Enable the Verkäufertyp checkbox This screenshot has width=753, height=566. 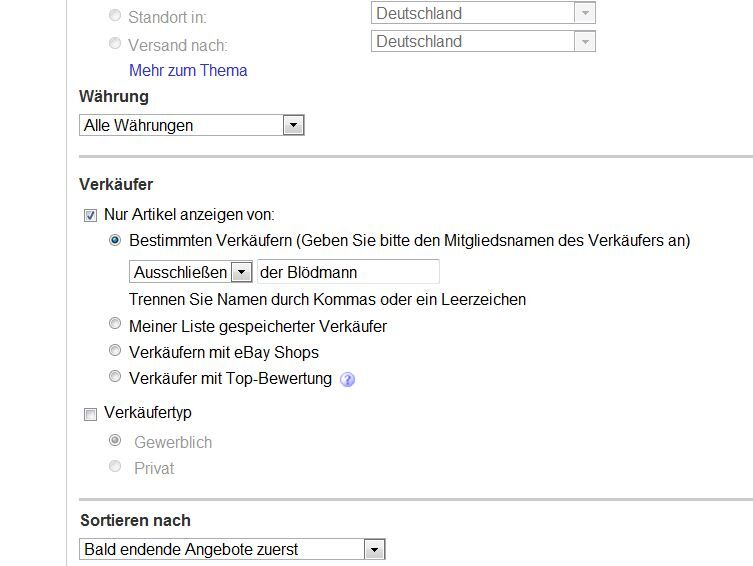tap(90, 413)
